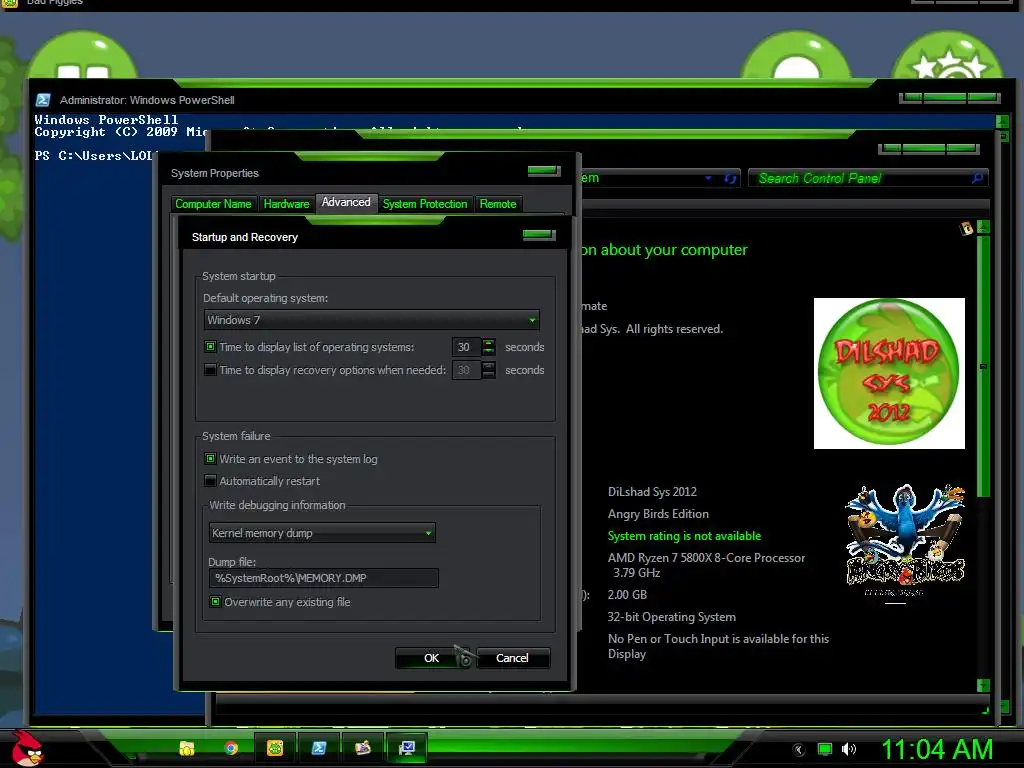Viewport: 1024px width, 768px height.
Task: Toggle 'Overwrite any existing file' checkbox
Action: 216,601
